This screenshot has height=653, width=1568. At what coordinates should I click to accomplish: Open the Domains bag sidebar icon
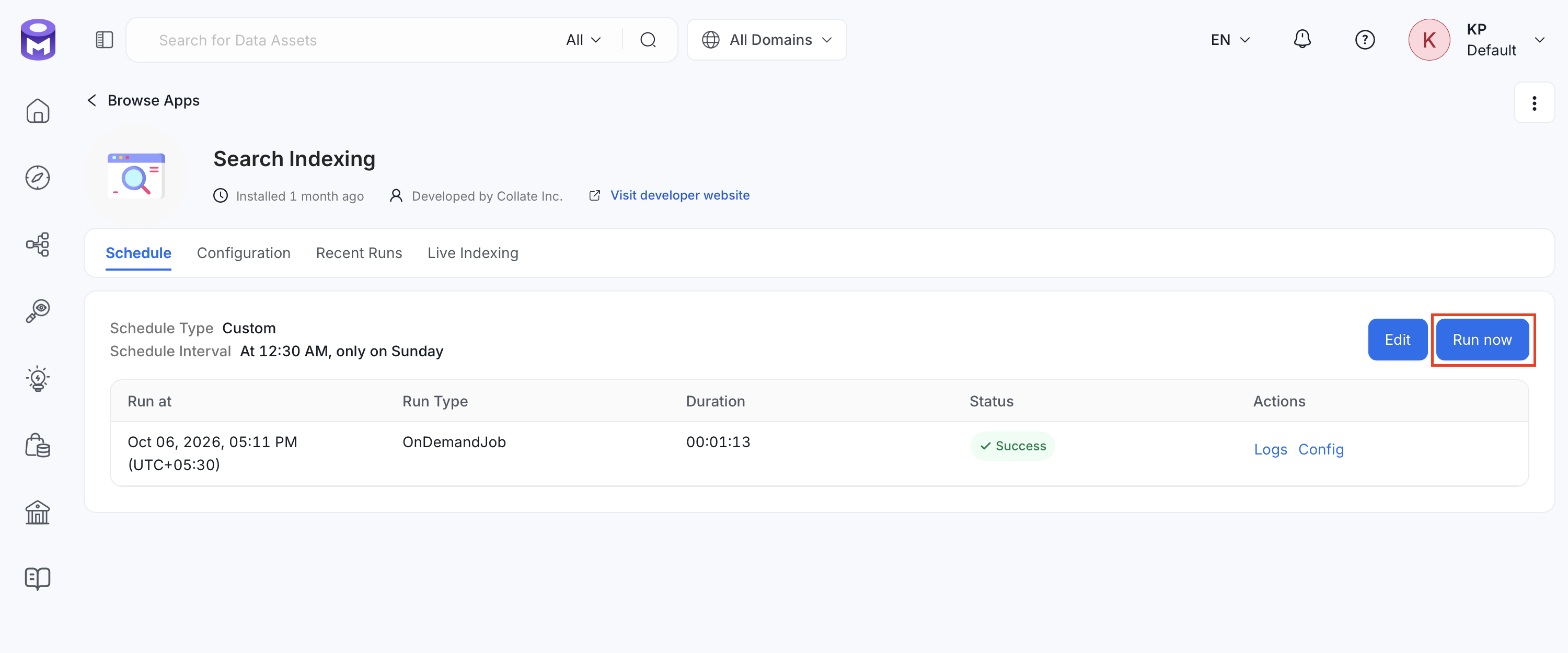[38, 445]
